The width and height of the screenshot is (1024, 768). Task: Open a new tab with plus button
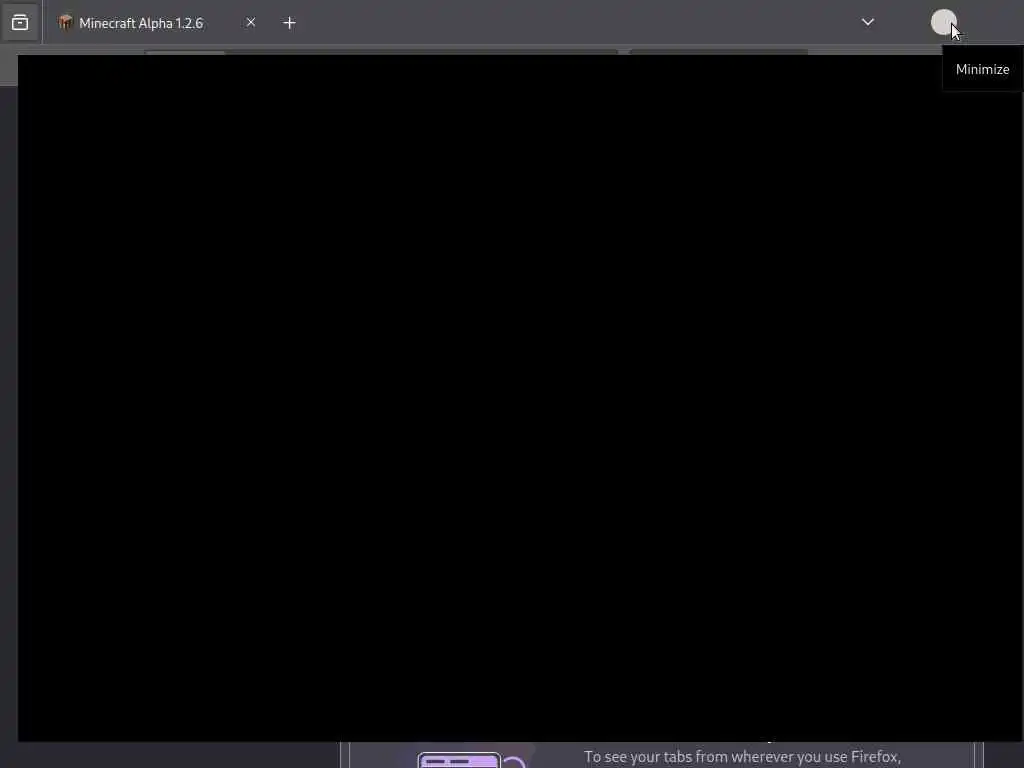[289, 23]
